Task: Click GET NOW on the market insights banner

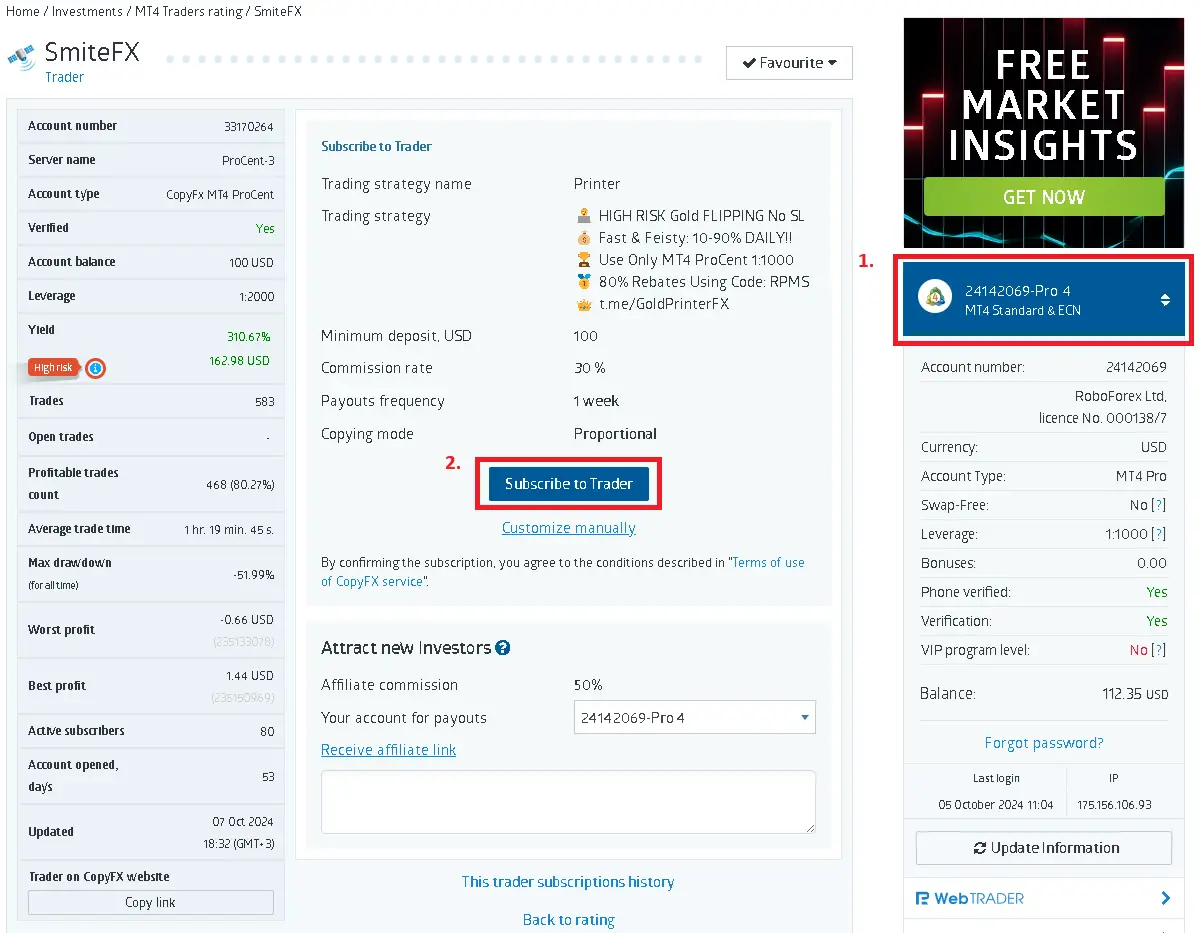Action: click(x=1044, y=197)
